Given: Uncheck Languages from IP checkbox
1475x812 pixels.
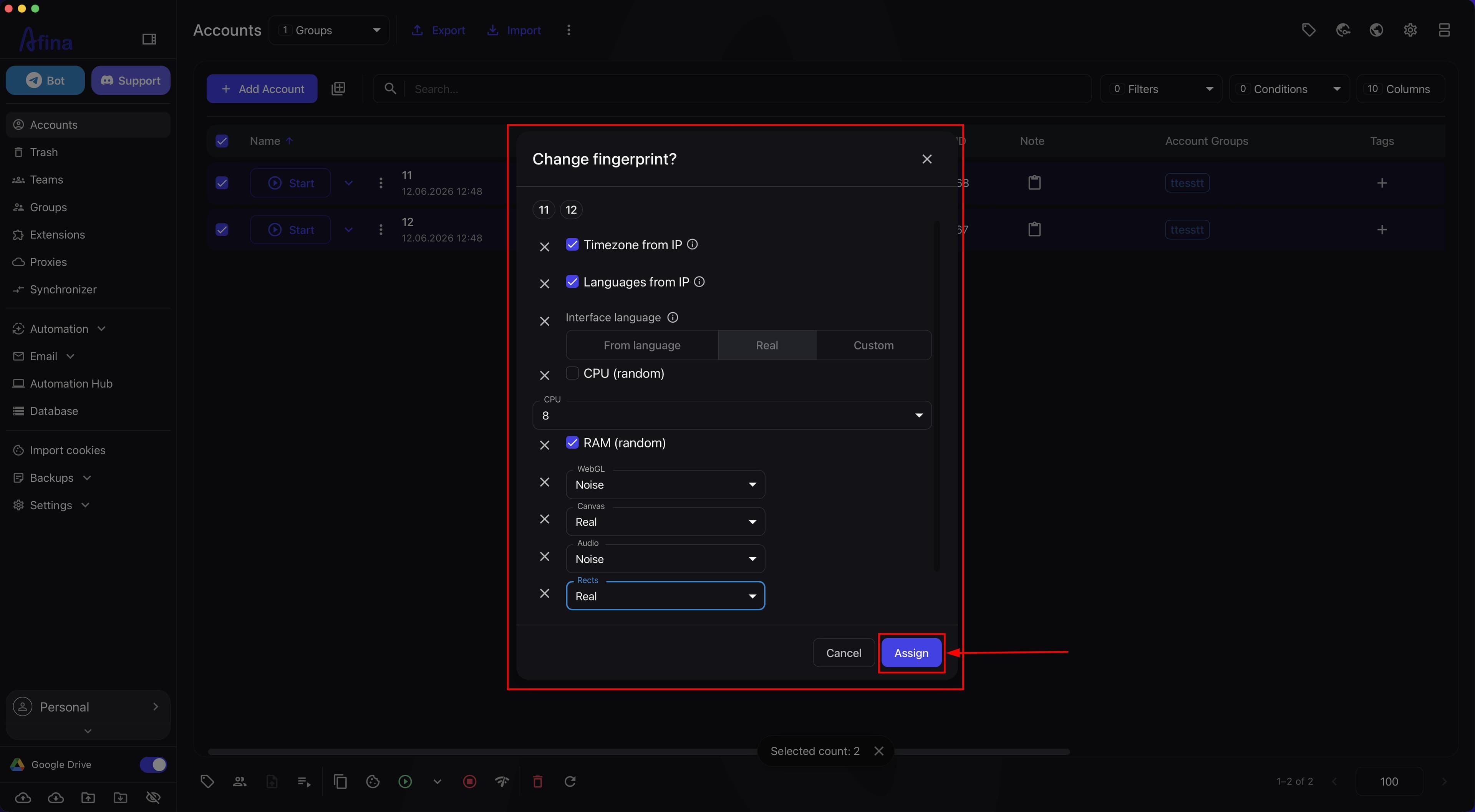Looking at the screenshot, I should 572,282.
